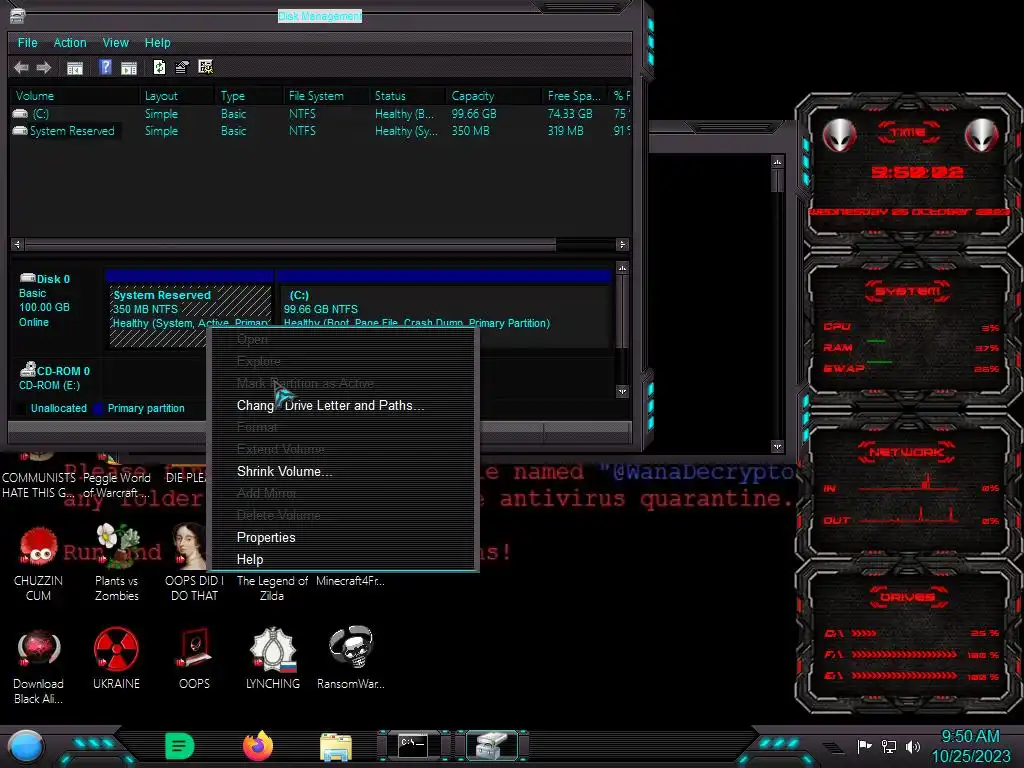
Task: Sort by the File System column header
Action: [x=327, y=96]
